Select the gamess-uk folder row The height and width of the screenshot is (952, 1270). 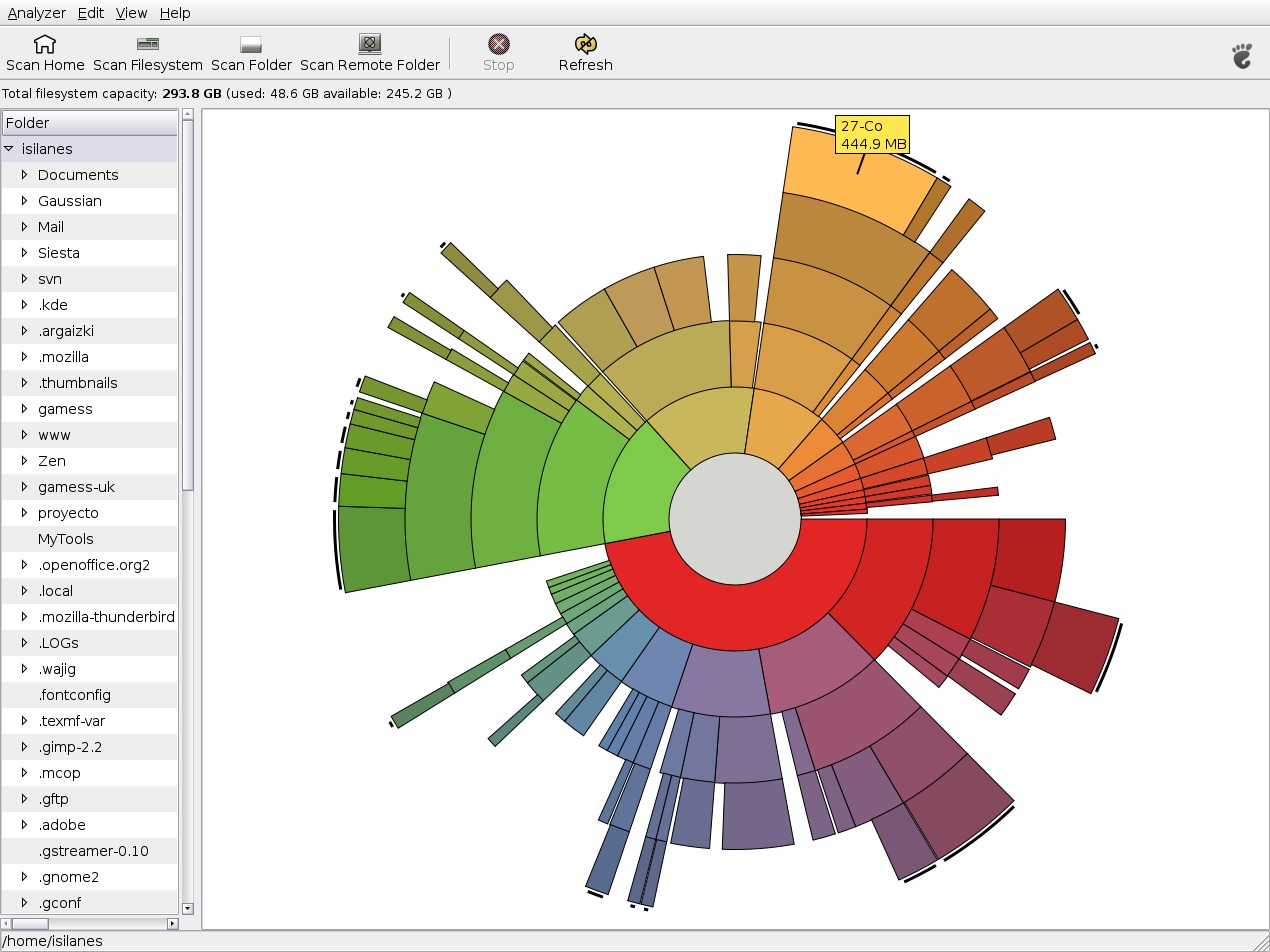[x=90, y=487]
